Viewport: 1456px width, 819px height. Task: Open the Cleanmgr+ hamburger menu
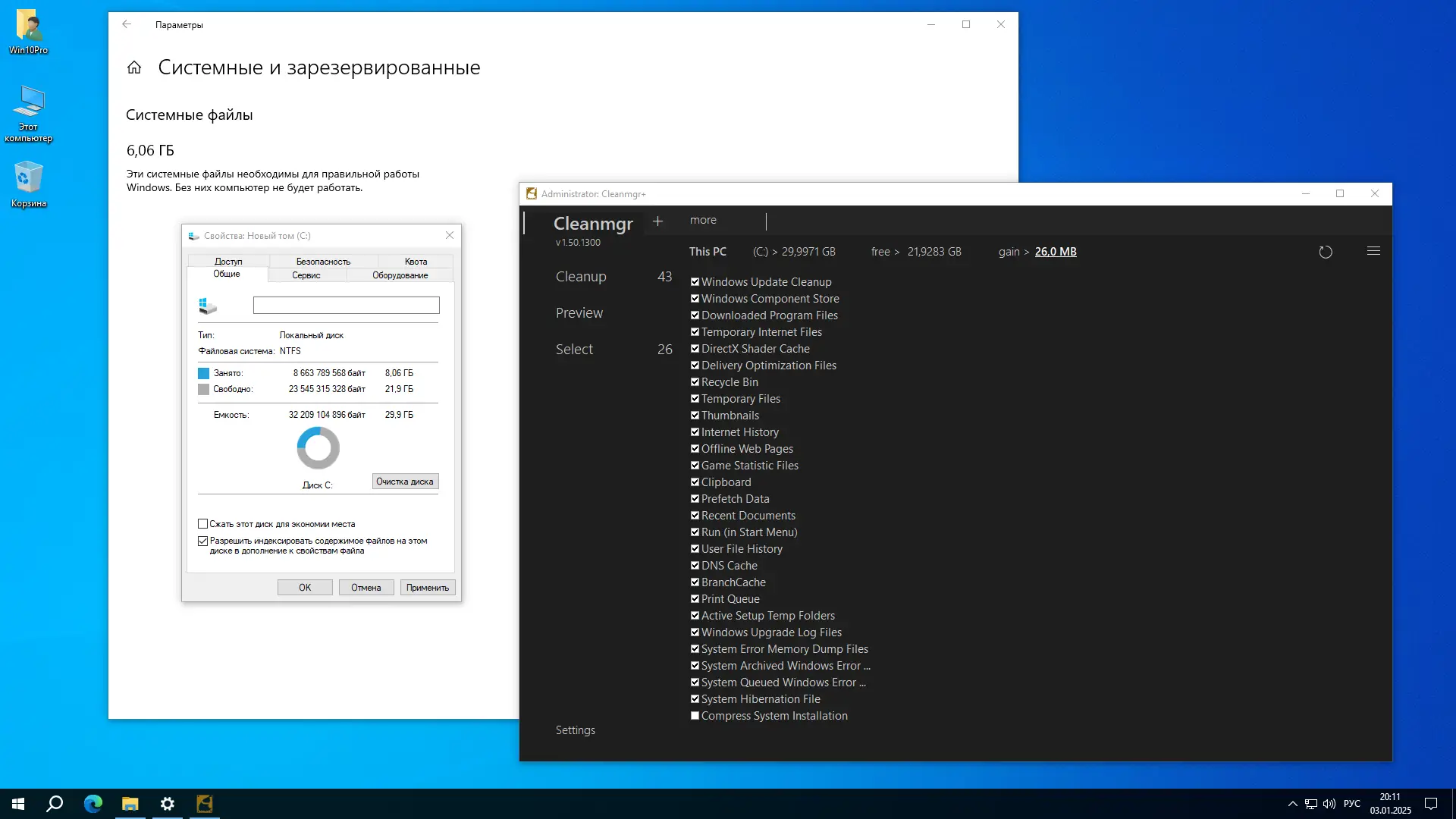[1373, 251]
